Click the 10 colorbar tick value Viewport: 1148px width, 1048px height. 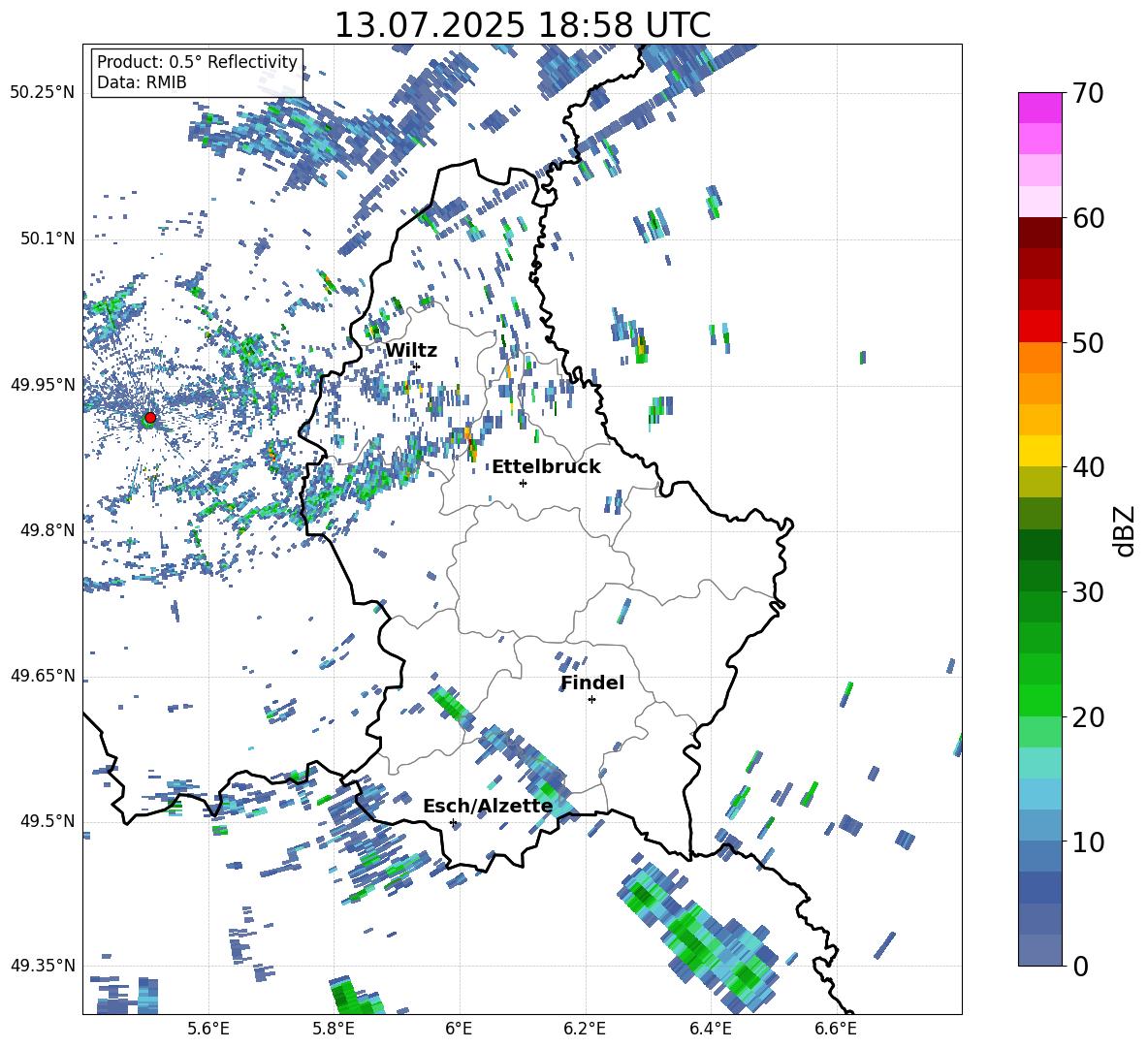pyautogui.click(x=1088, y=842)
